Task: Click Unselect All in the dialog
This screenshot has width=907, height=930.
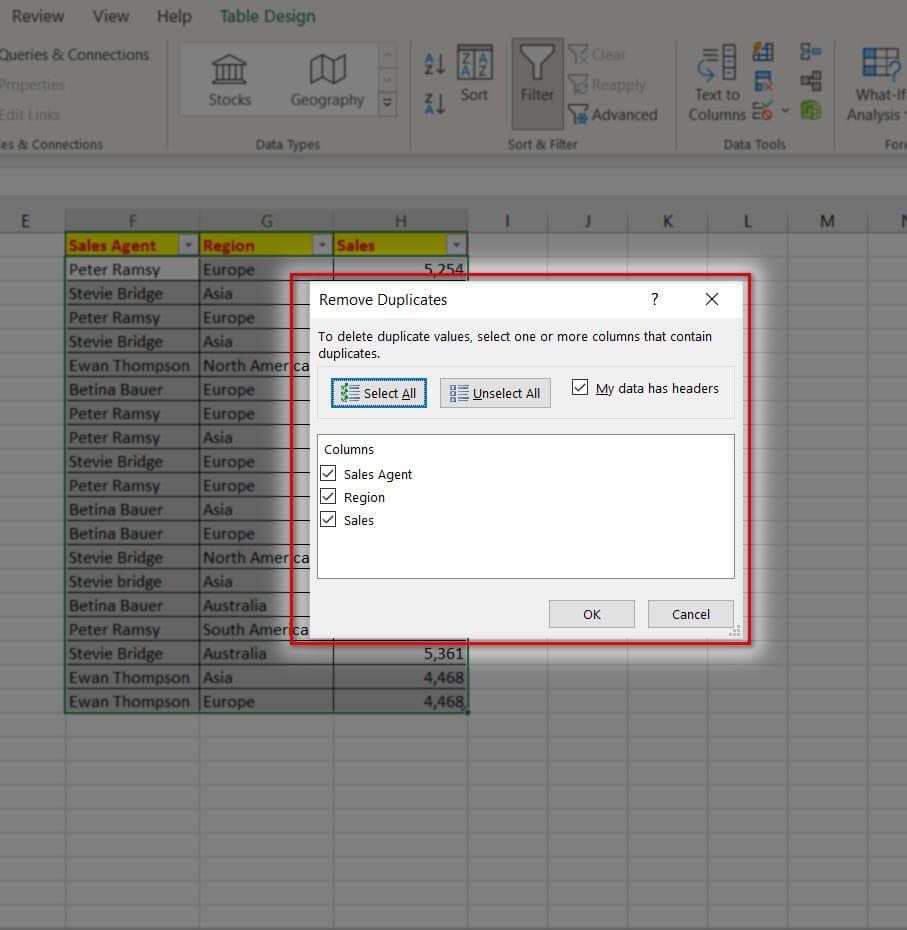Action: coord(494,393)
